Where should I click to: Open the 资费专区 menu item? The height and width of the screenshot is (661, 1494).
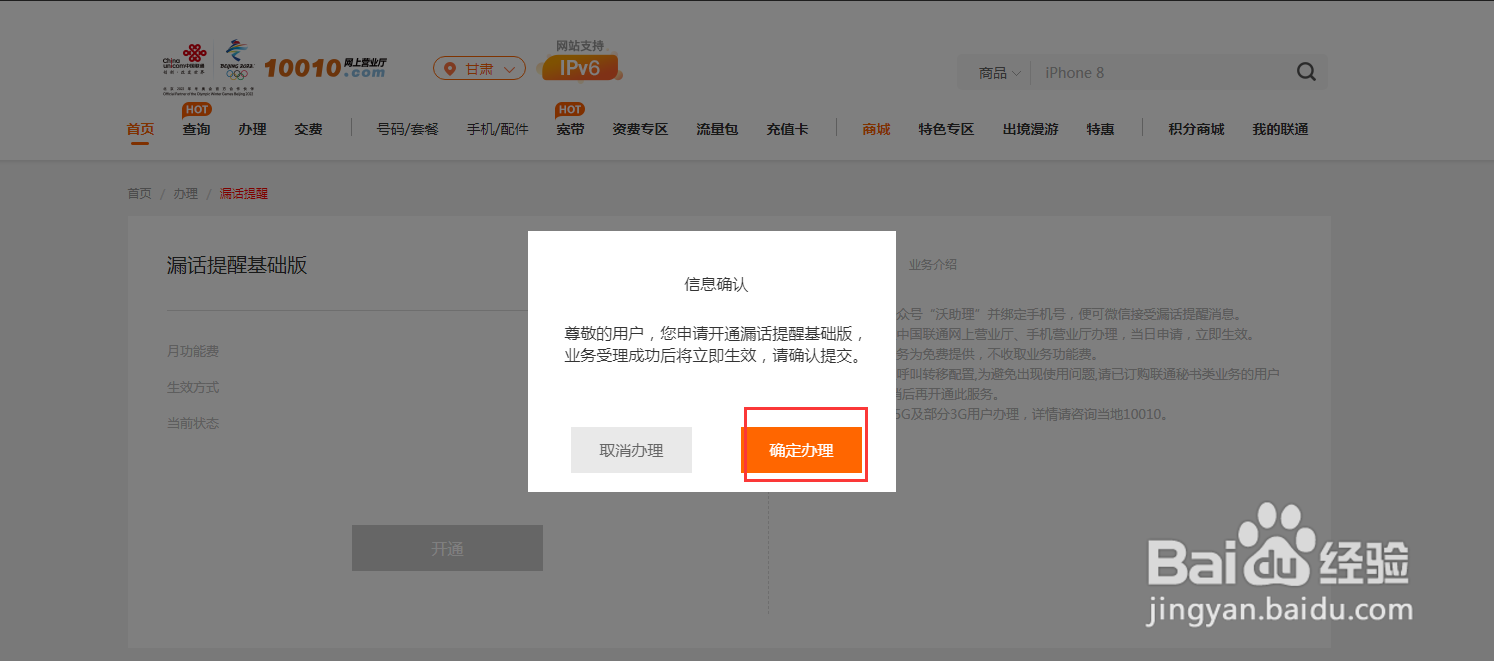coord(640,129)
